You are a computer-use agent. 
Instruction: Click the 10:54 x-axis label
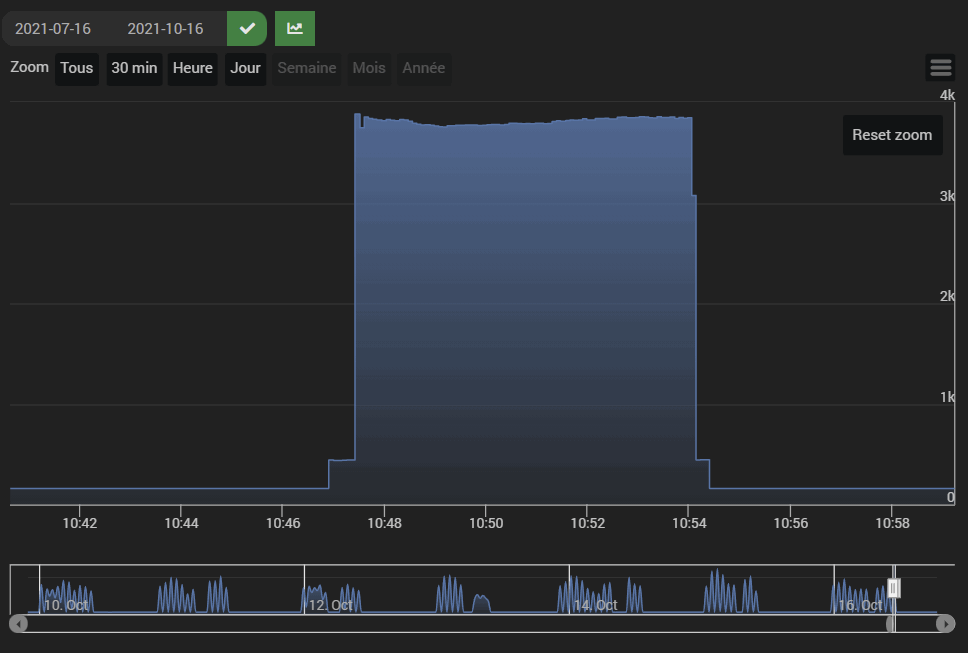pos(689,523)
